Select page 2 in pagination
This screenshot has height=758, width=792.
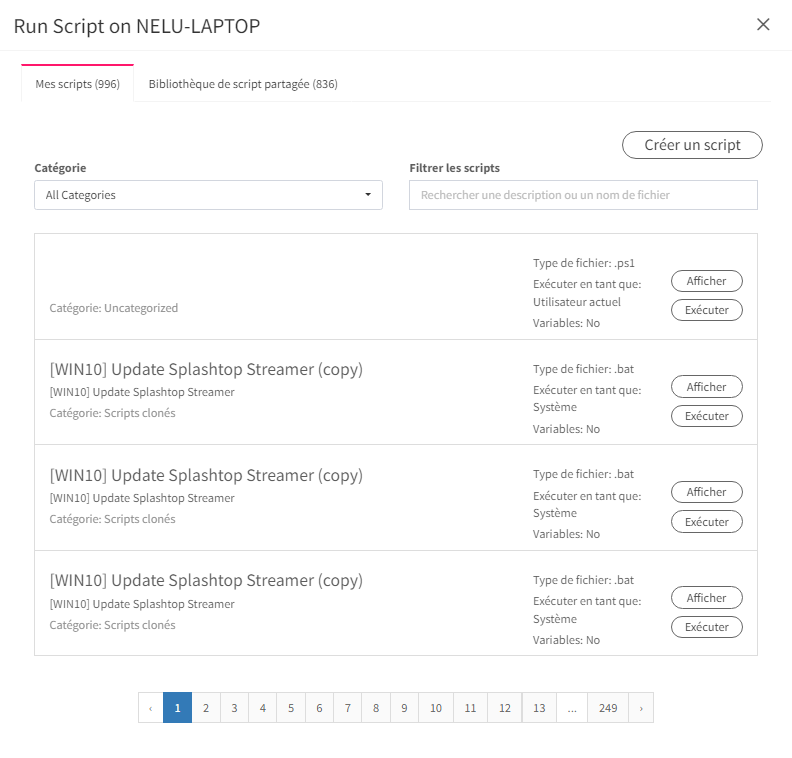click(x=206, y=708)
